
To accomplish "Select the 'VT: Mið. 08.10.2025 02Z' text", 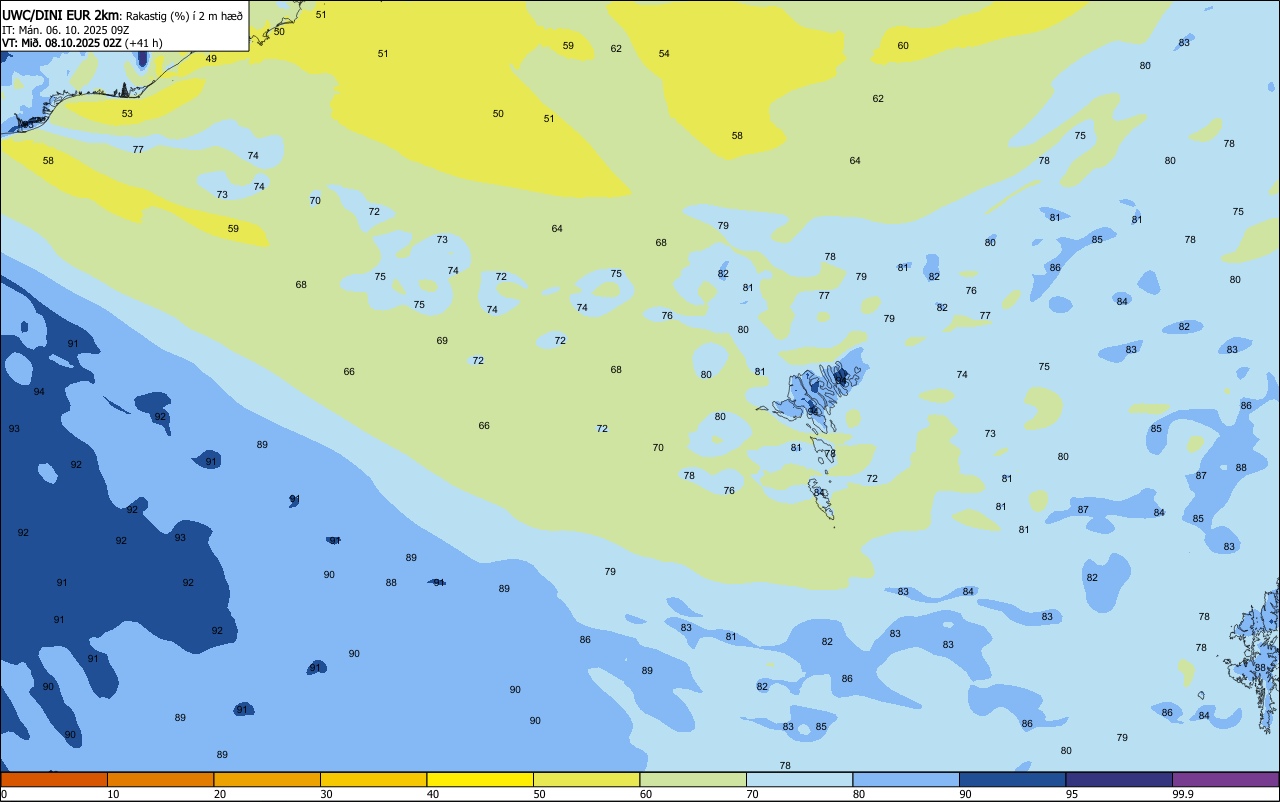I will (x=62, y=43).
